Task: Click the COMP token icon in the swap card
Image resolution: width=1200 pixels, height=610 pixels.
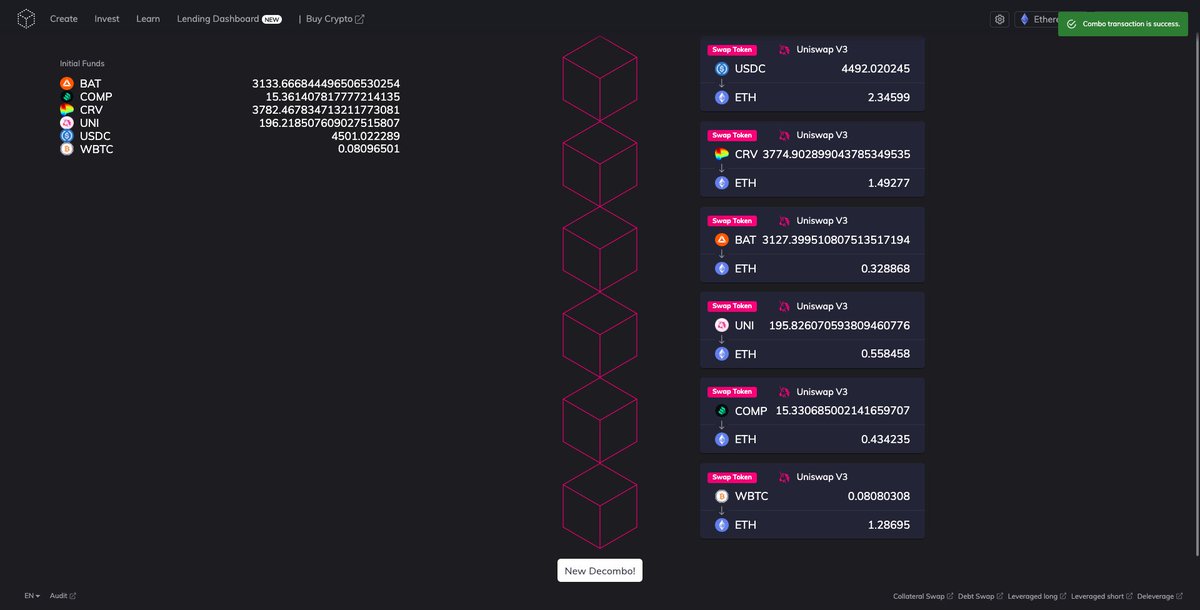Action: 722,411
